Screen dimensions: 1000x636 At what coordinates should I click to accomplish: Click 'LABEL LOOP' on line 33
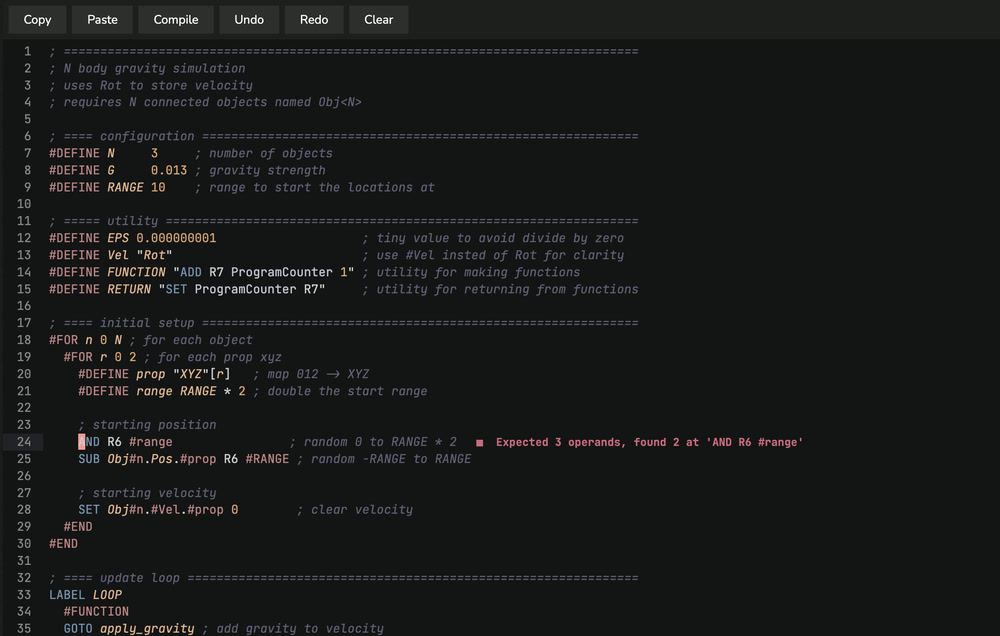click(85, 595)
